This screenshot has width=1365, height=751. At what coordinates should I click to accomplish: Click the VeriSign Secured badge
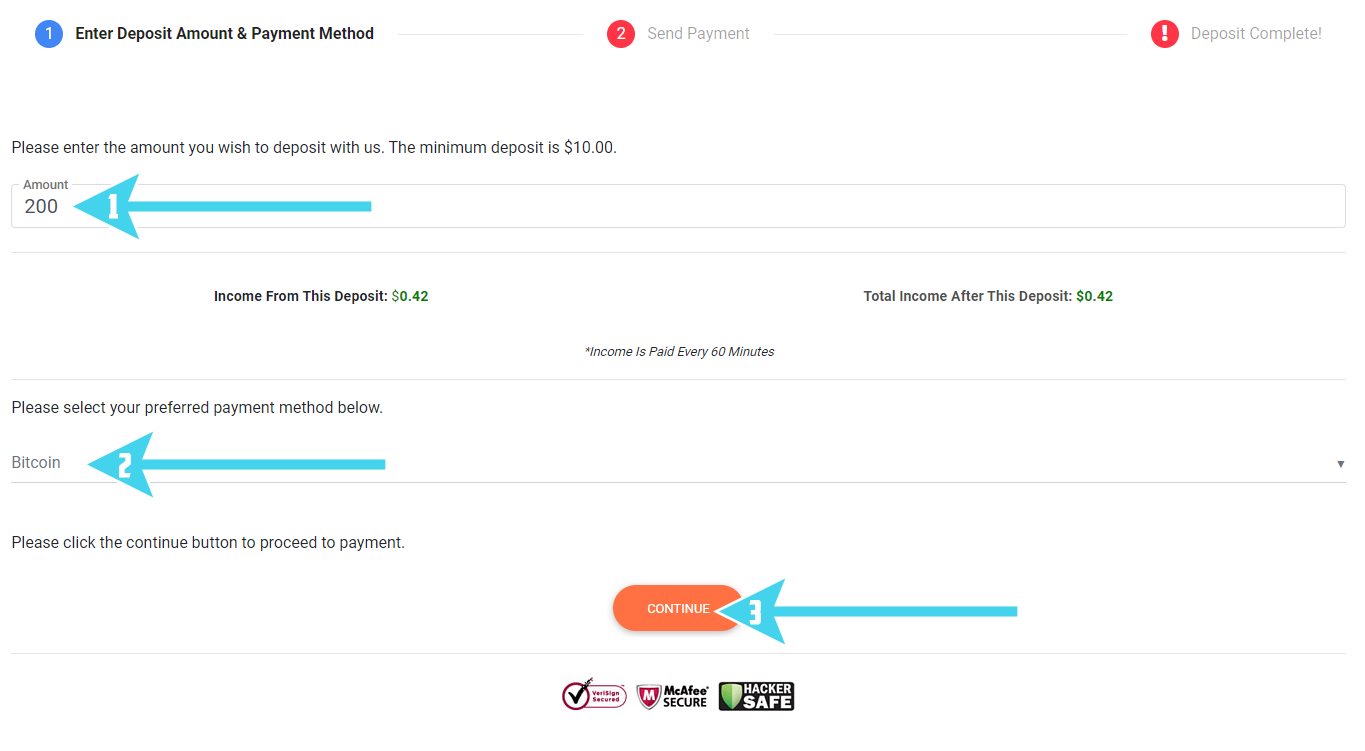click(x=594, y=695)
